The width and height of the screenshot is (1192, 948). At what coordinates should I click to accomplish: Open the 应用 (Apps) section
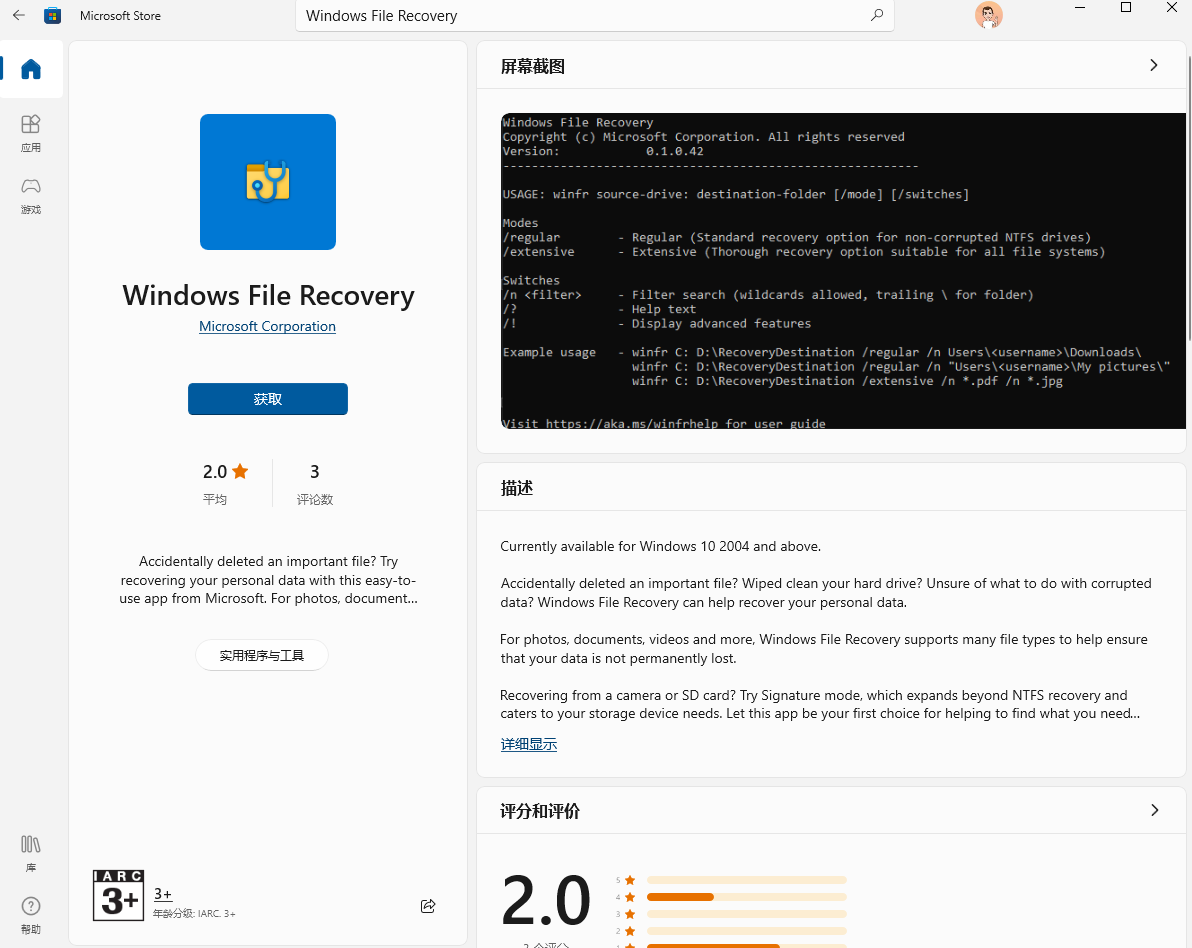tap(31, 132)
